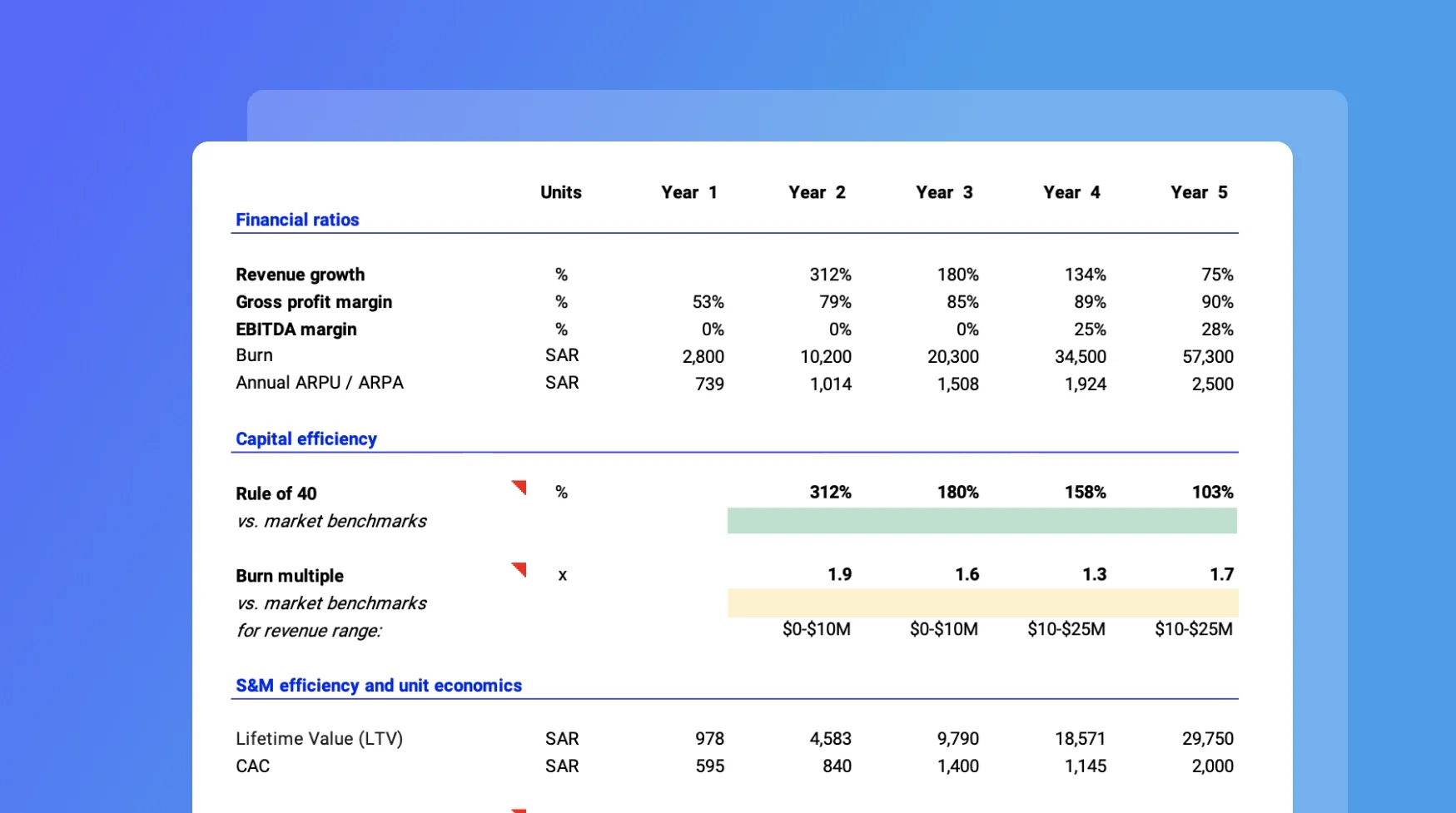Select the Year 1 column header

pos(688,192)
